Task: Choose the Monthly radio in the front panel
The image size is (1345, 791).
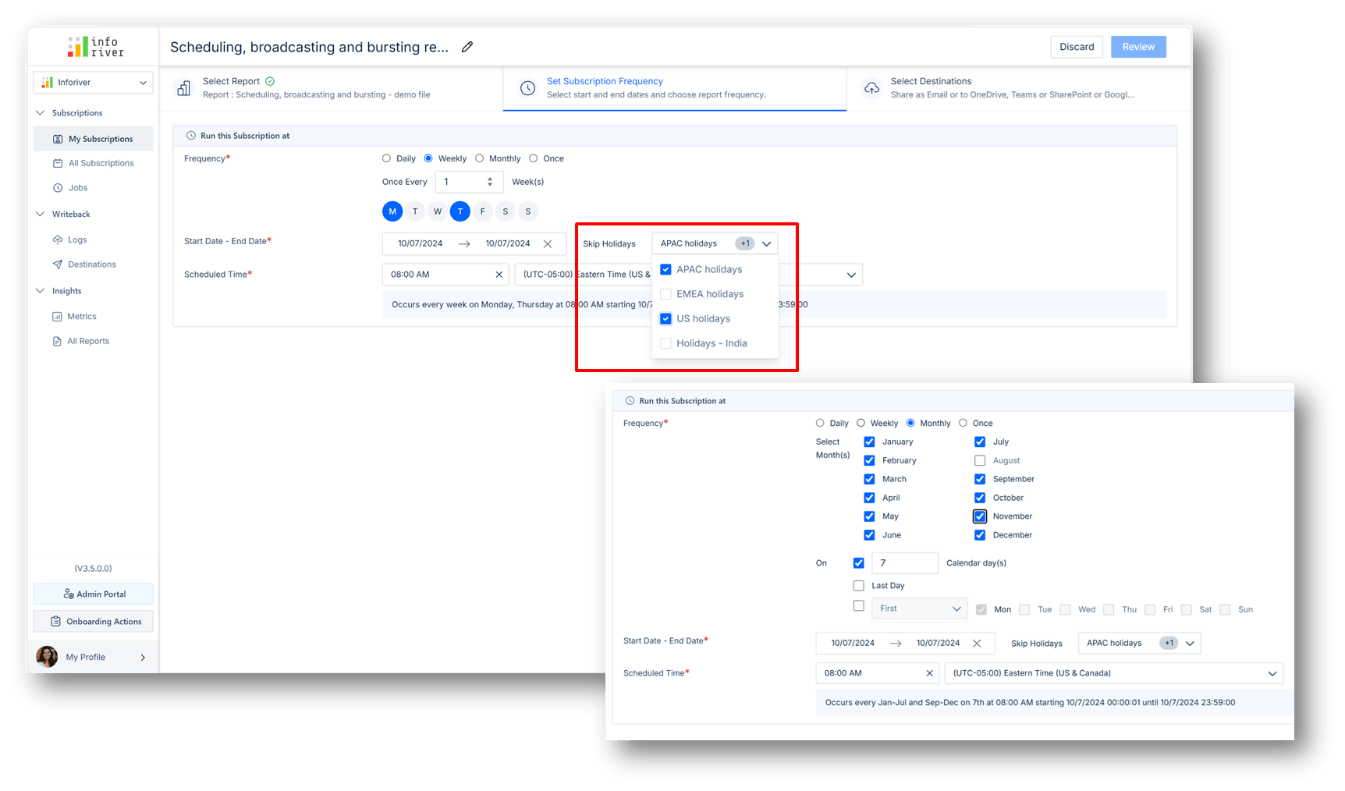Action: (x=910, y=423)
